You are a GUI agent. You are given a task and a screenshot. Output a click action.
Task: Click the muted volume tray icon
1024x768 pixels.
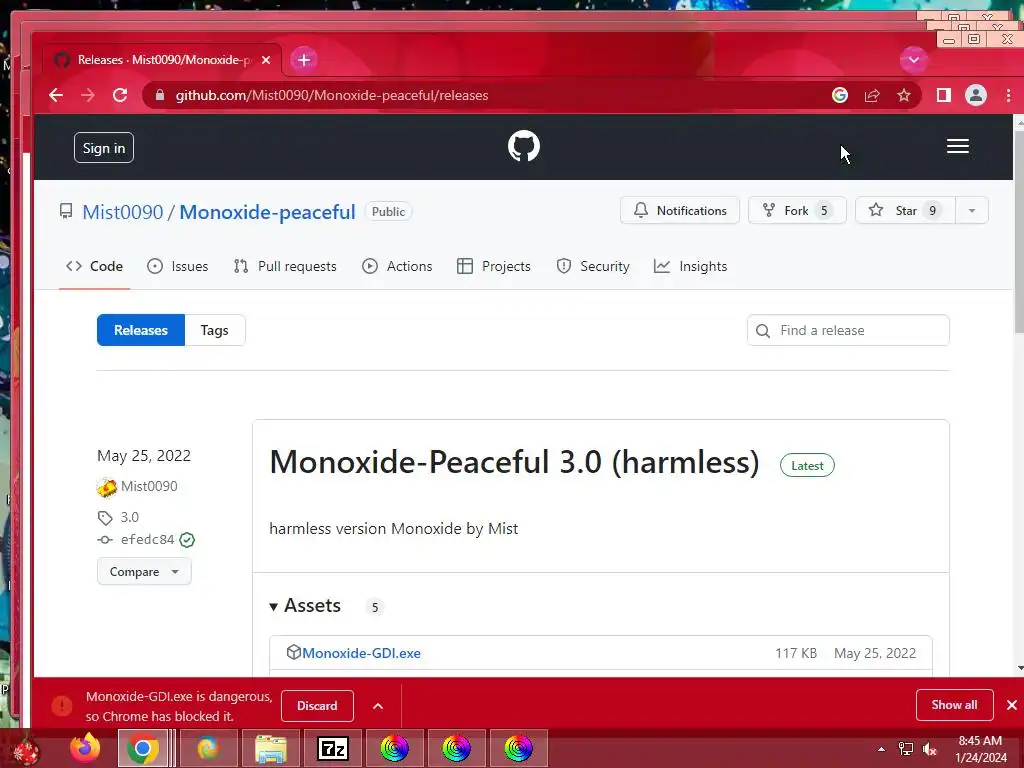[x=929, y=749]
